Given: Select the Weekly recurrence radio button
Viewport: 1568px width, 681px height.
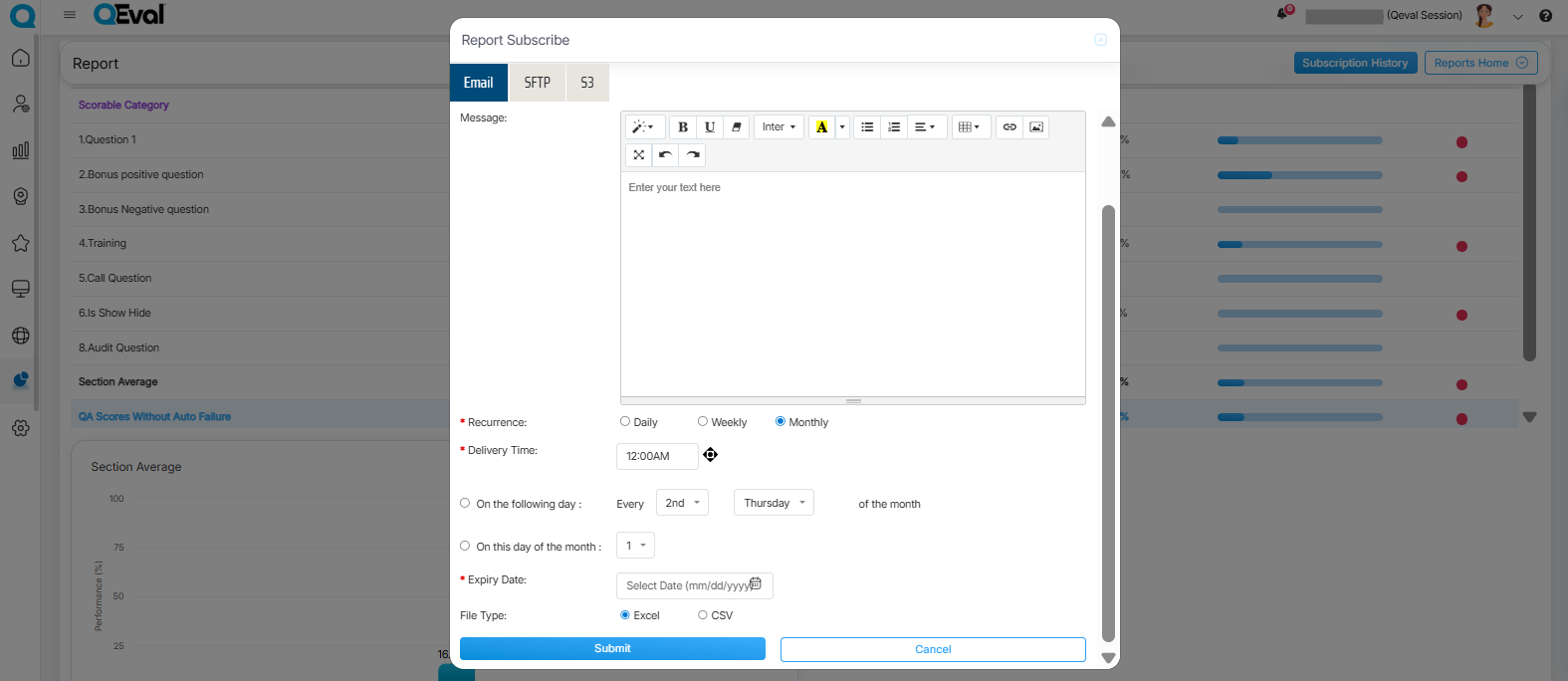Looking at the screenshot, I should pyautogui.click(x=703, y=422).
